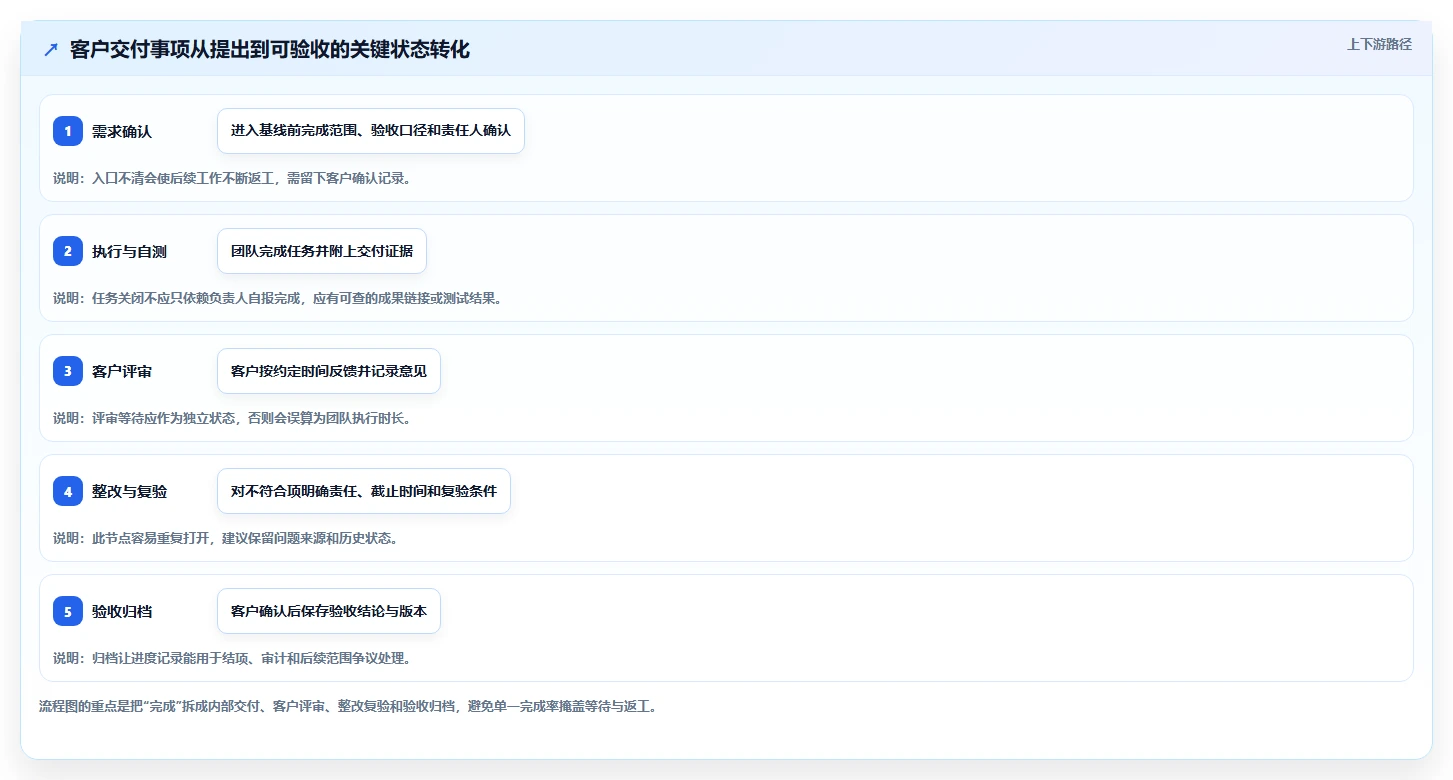This screenshot has height=780, width=1453.
Task: Select the 需求确认 step name
Action: (x=122, y=131)
